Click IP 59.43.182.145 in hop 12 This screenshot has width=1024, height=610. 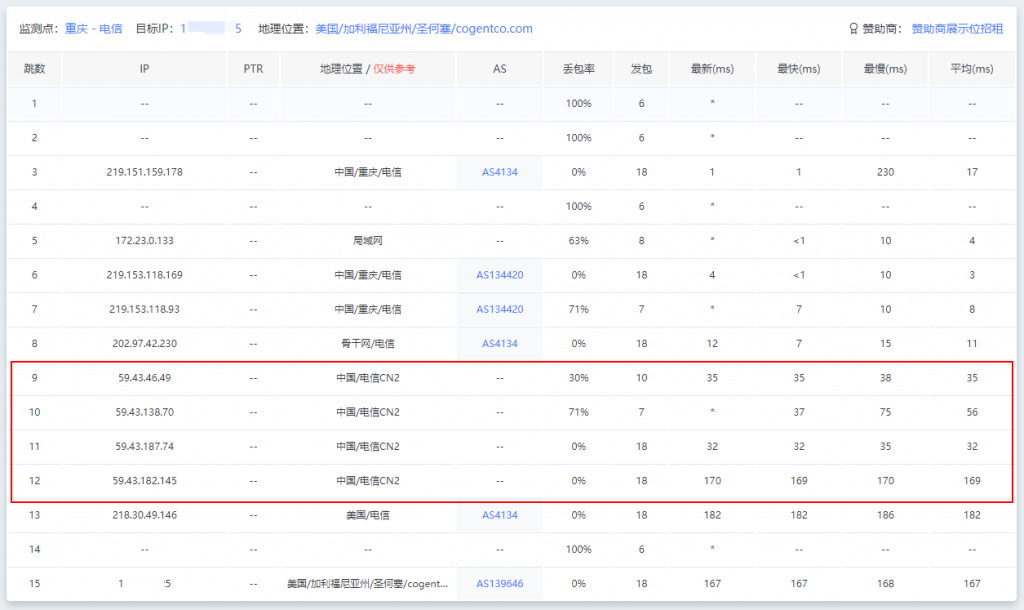[x=144, y=481]
